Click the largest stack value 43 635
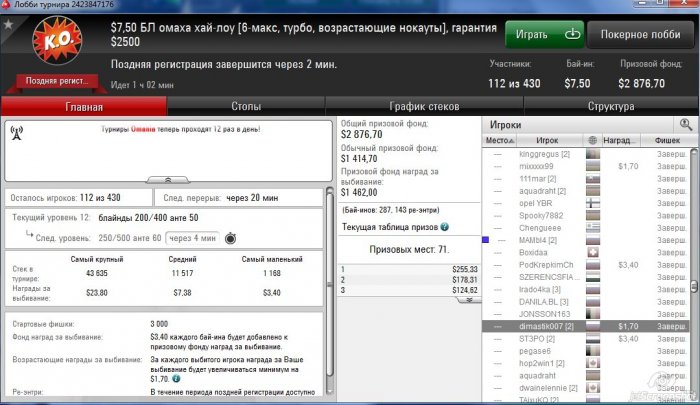This screenshot has height=405, width=700. pos(96,273)
